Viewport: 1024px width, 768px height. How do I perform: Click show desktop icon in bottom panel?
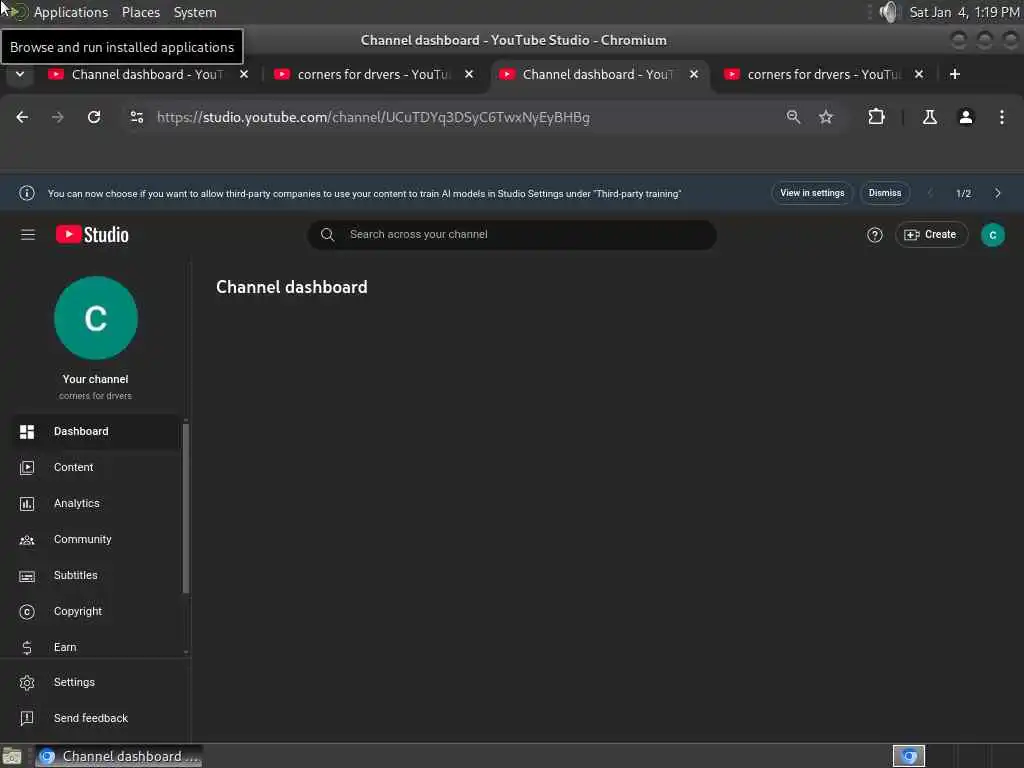12,757
